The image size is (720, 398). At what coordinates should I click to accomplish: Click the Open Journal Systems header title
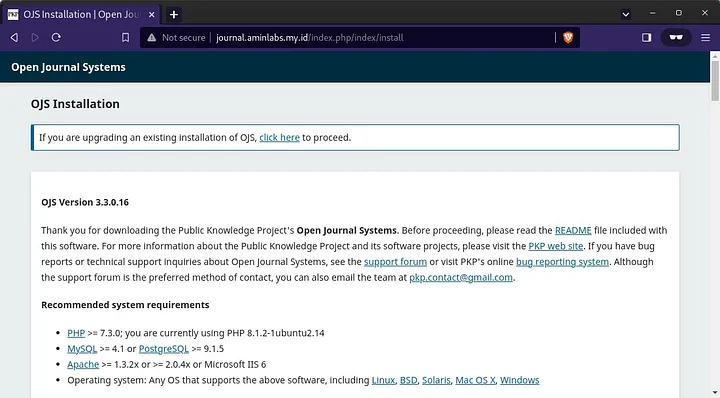pos(68,67)
